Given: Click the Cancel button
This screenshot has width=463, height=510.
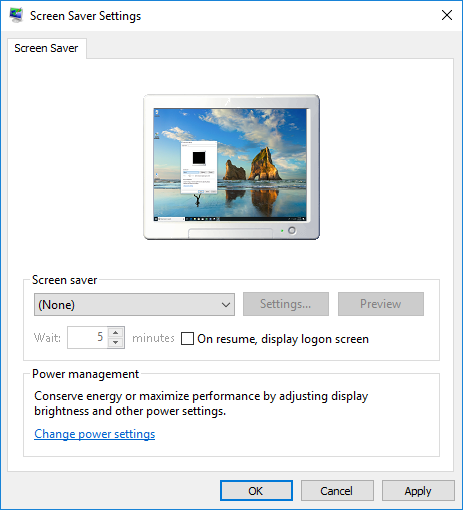Looking at the screenshot, I should click(x=337, y=491).
